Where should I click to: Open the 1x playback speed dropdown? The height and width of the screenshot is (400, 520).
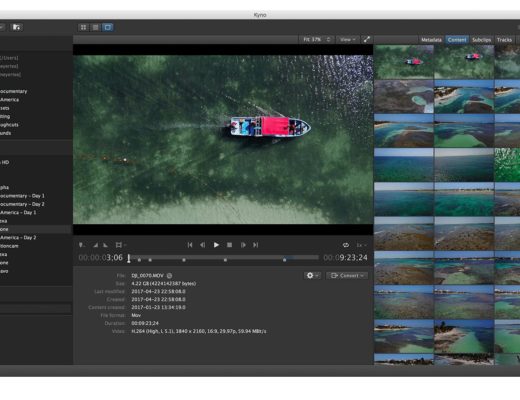pos(361,245)
